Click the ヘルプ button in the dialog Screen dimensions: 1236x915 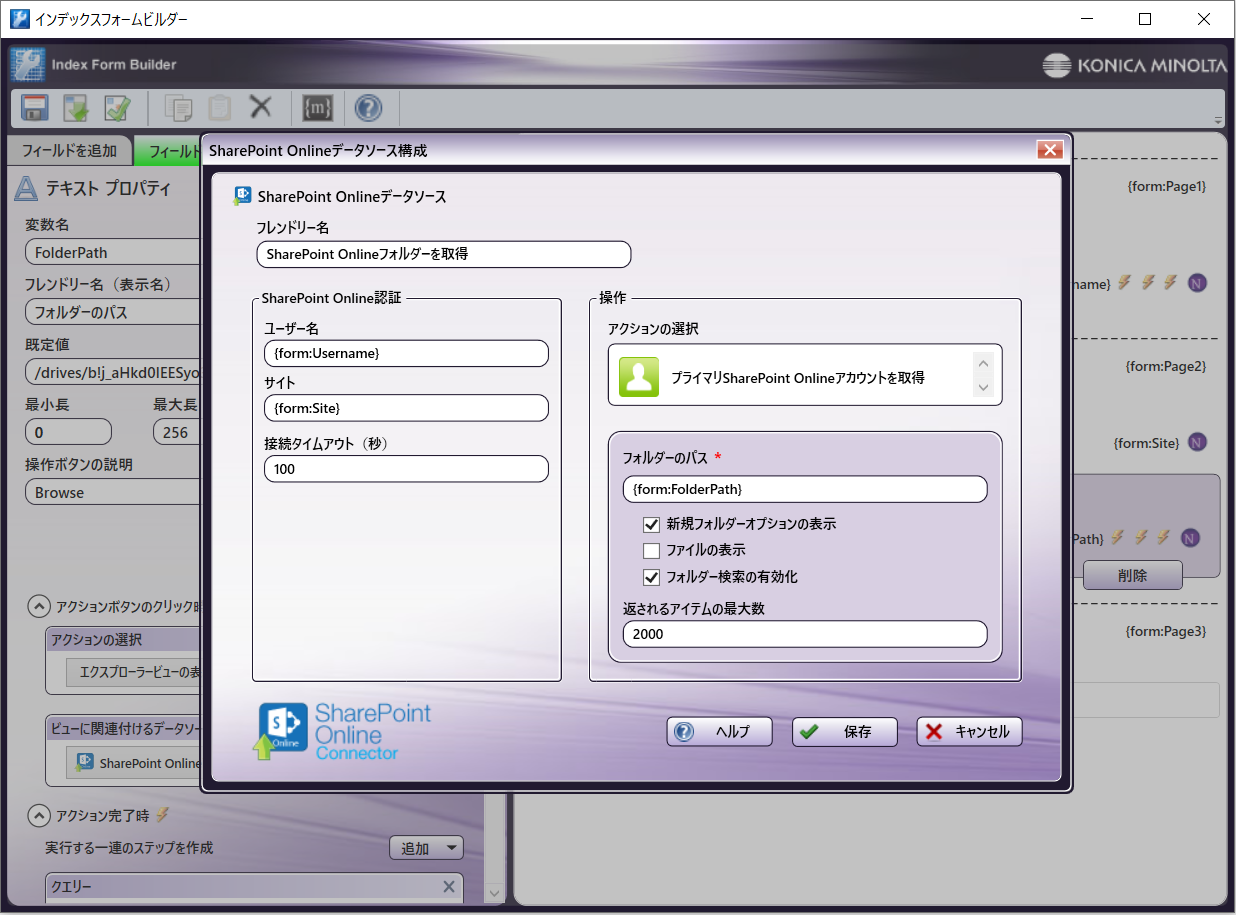(x=720, y=732)
